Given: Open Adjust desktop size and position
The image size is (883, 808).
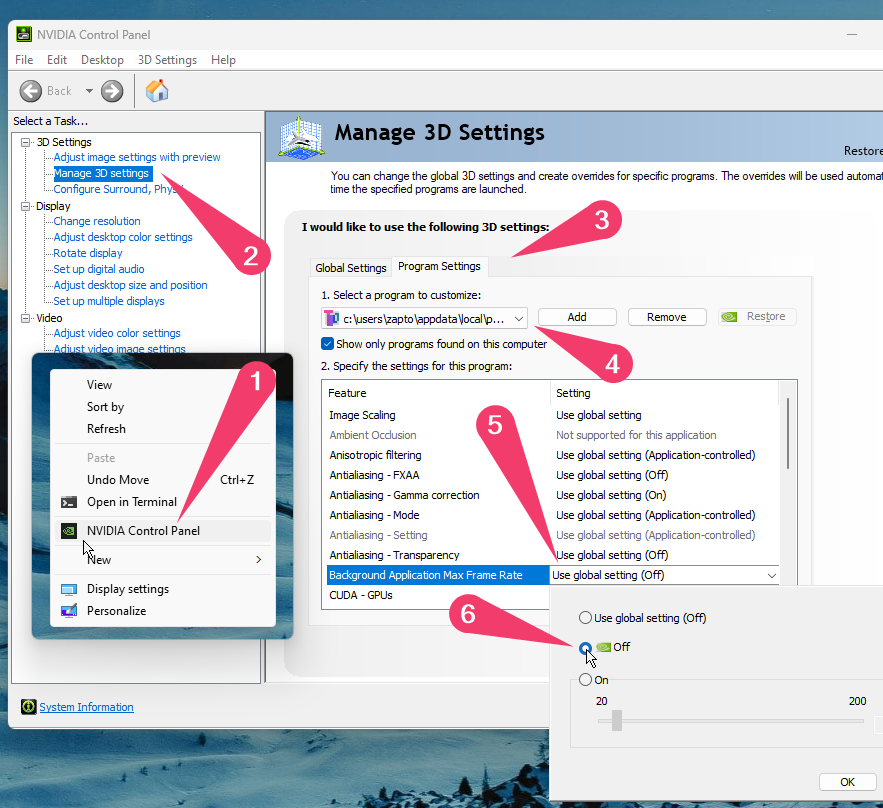Looking at the screenshot, I should (130, 285).
